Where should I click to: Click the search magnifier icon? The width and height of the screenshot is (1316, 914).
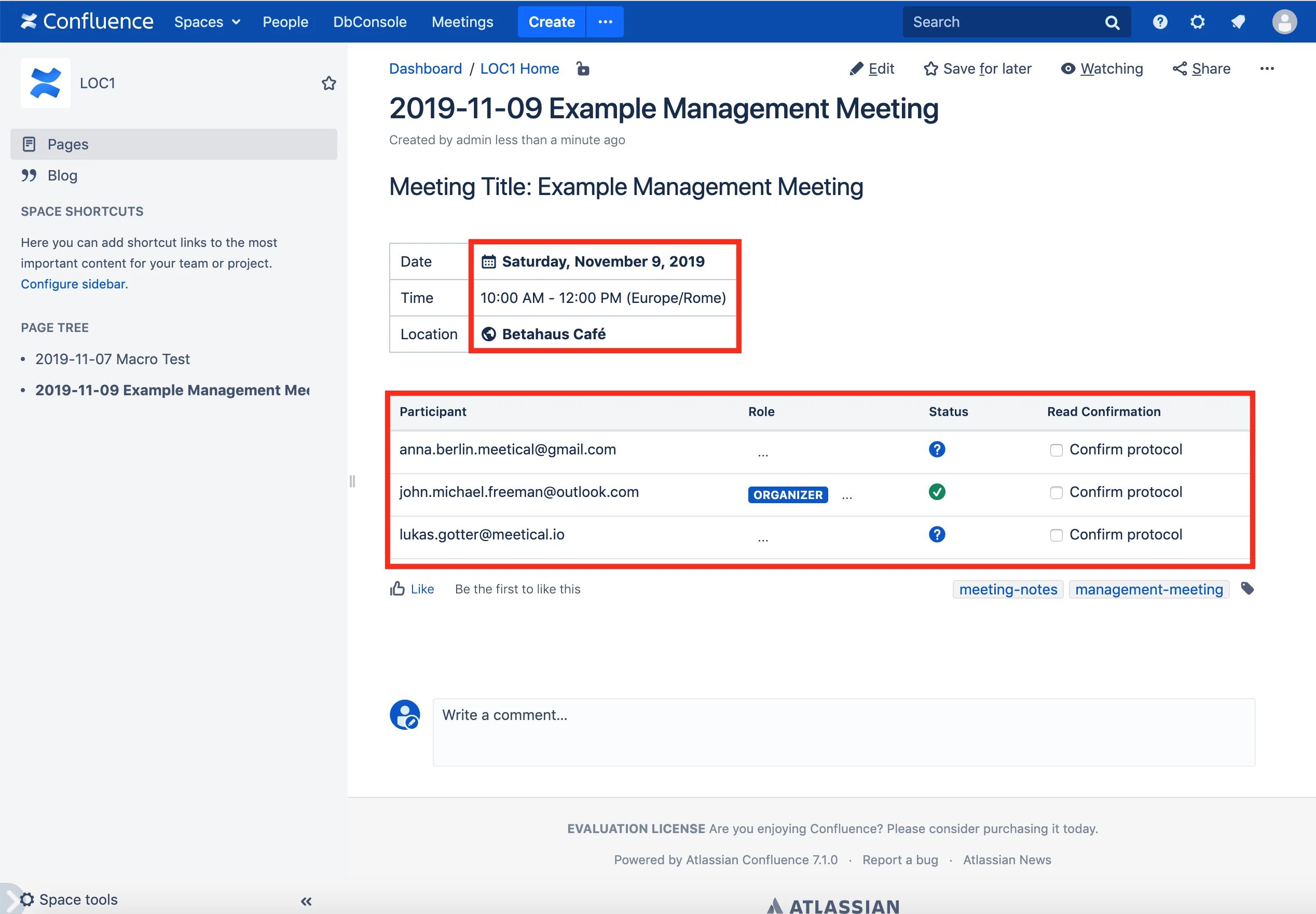[x=1112, y=22]
